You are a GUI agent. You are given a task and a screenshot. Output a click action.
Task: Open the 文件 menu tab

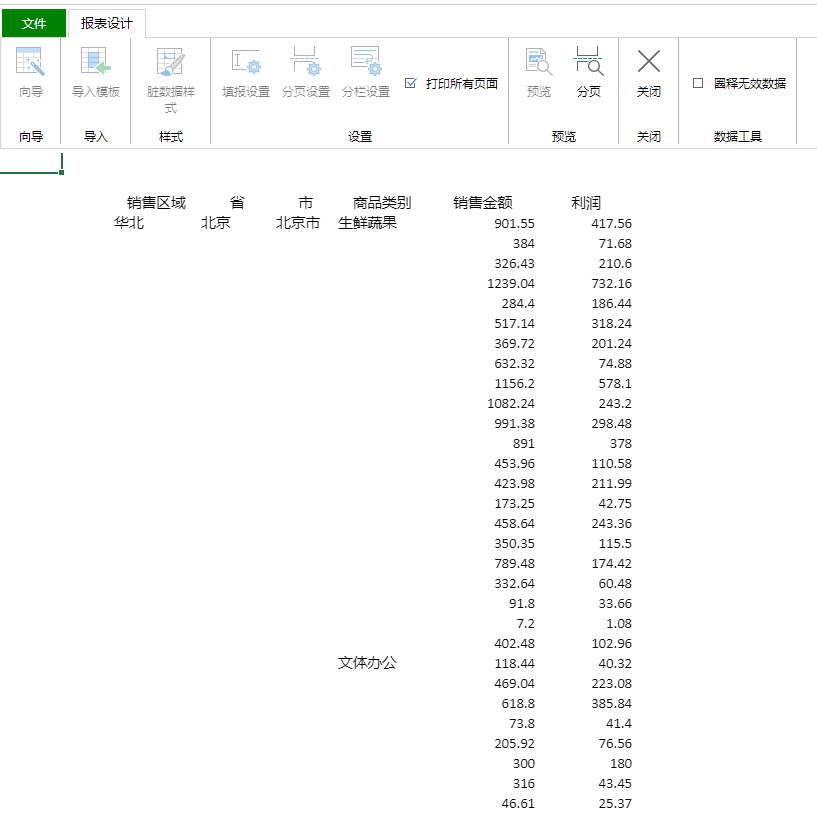pyautogui.click(x=34, y=23)
